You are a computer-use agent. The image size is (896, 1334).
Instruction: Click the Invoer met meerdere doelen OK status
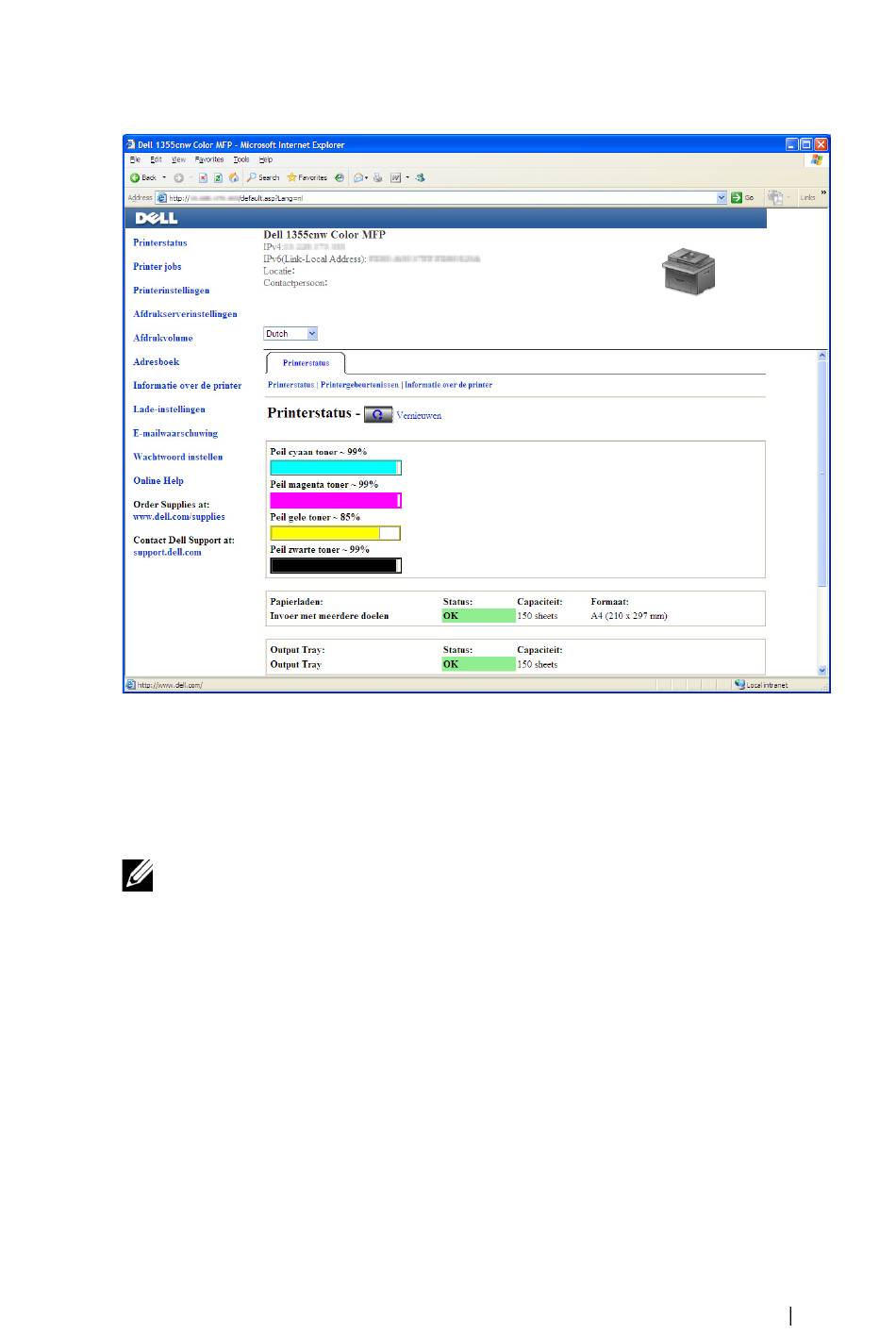coord(478,616)
